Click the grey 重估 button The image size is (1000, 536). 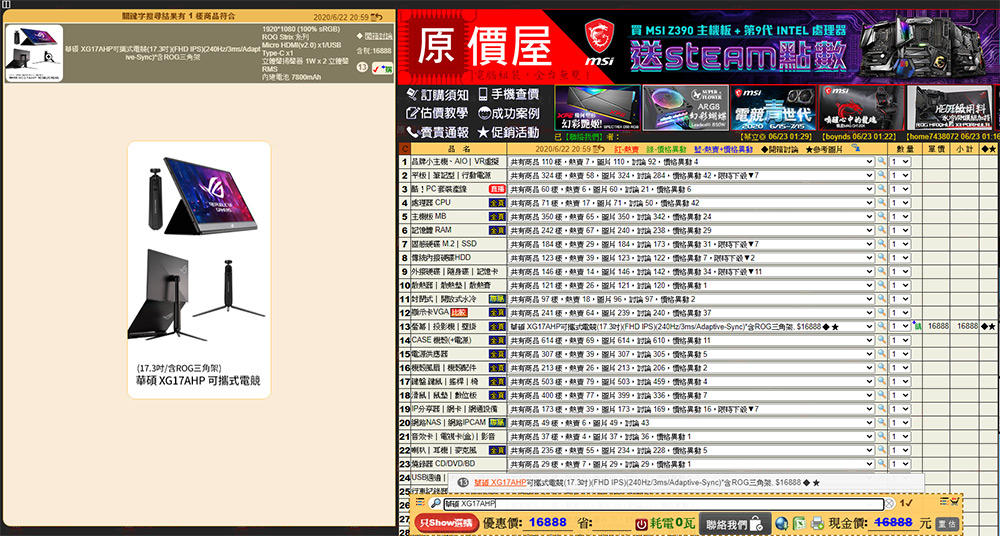(x=947, y=524)
